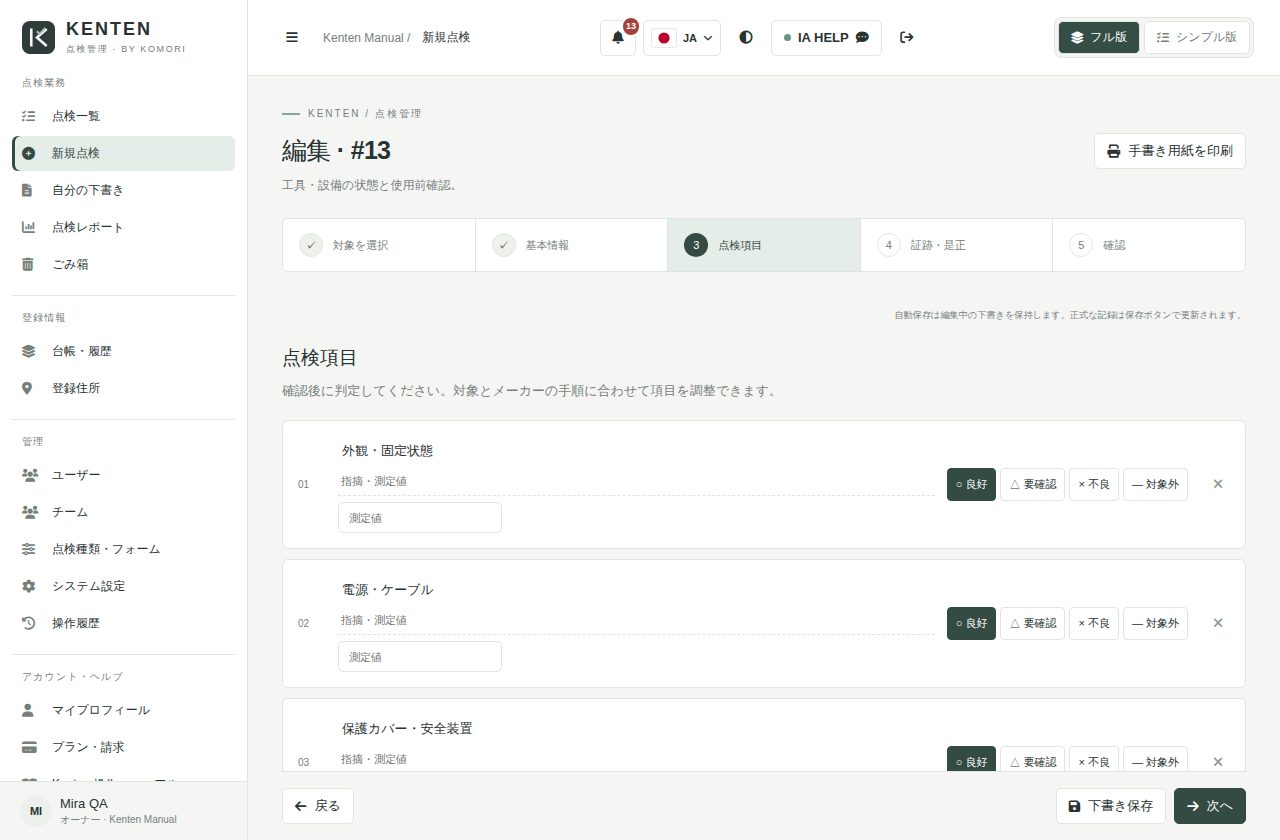The height and width of the screenshot is (840, 1280).
Task: Go to step 4 証跡・是正
Action: (x=957, y=245)
